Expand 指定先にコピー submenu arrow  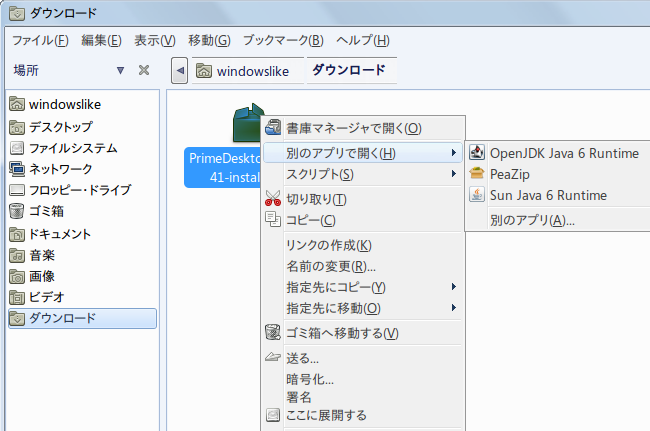(x=454, y=286)
